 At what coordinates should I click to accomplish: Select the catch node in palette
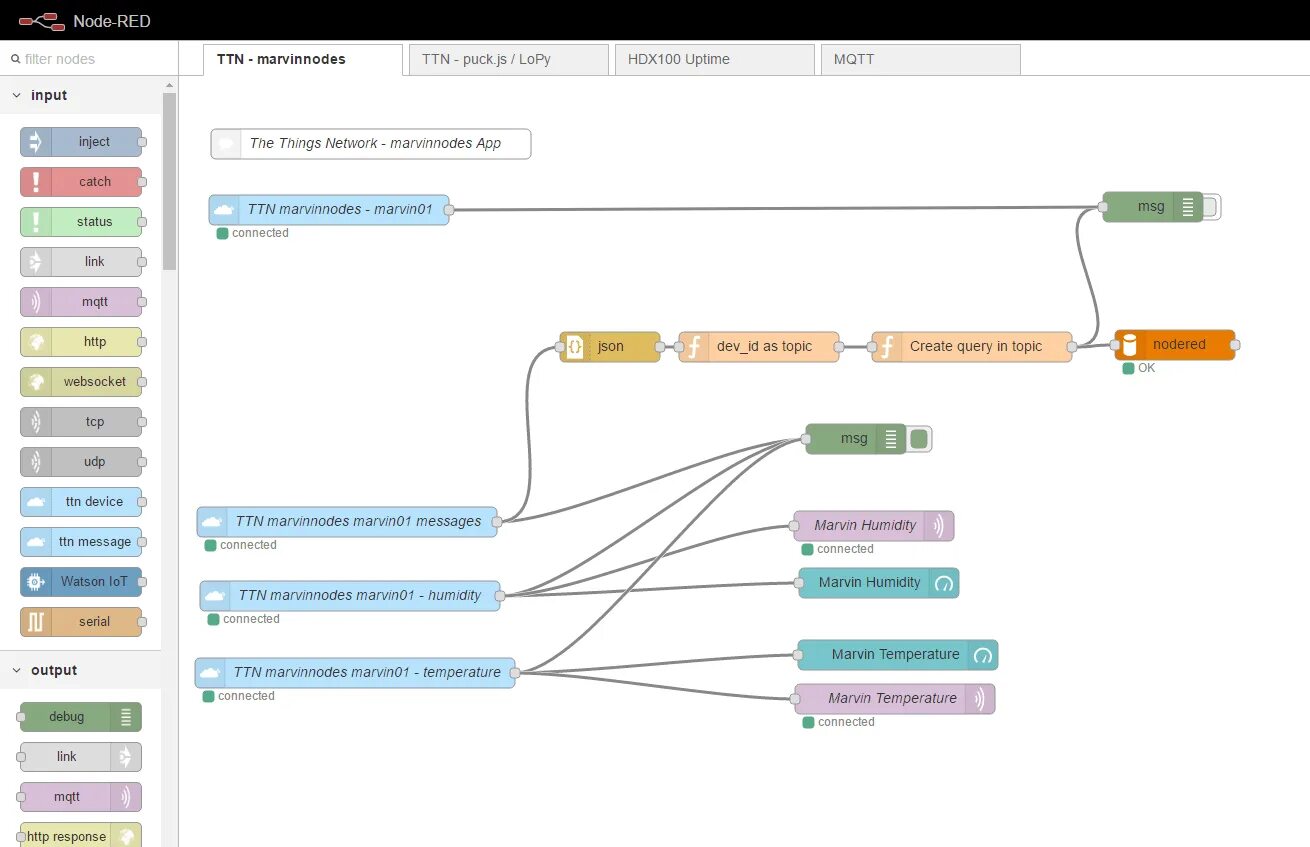81,182
